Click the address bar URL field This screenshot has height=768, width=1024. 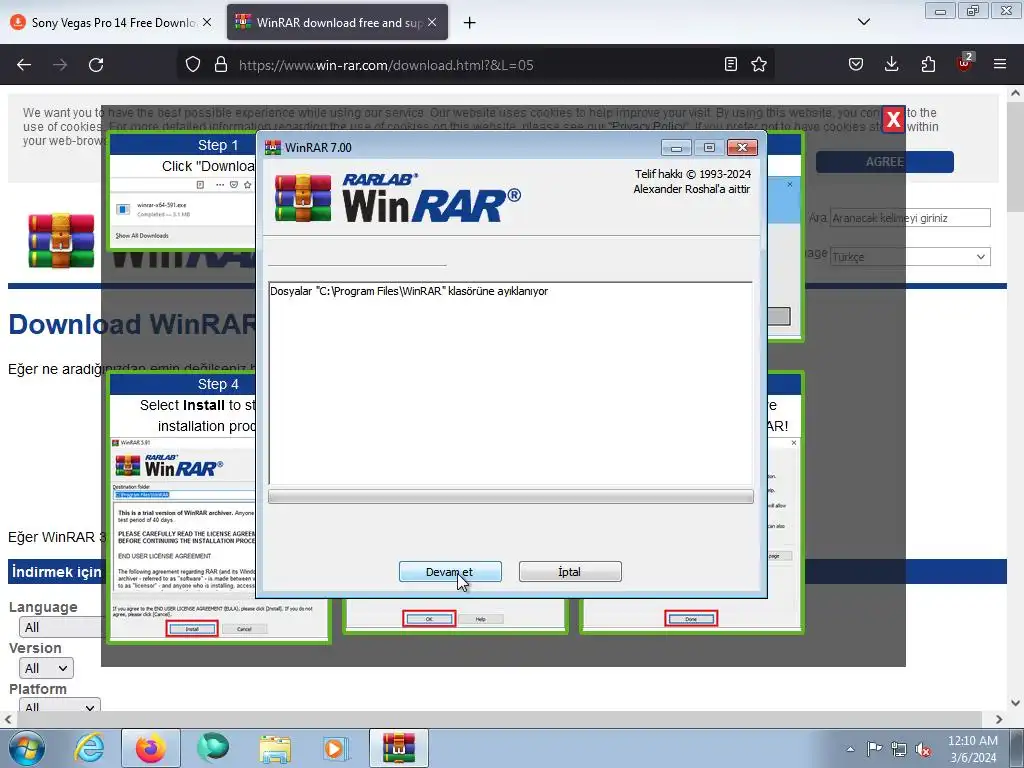coord(477,65)
